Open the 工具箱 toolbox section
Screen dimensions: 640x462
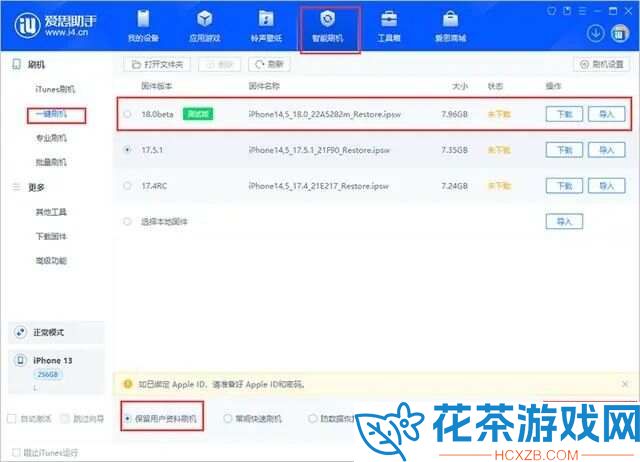point(389,26)
